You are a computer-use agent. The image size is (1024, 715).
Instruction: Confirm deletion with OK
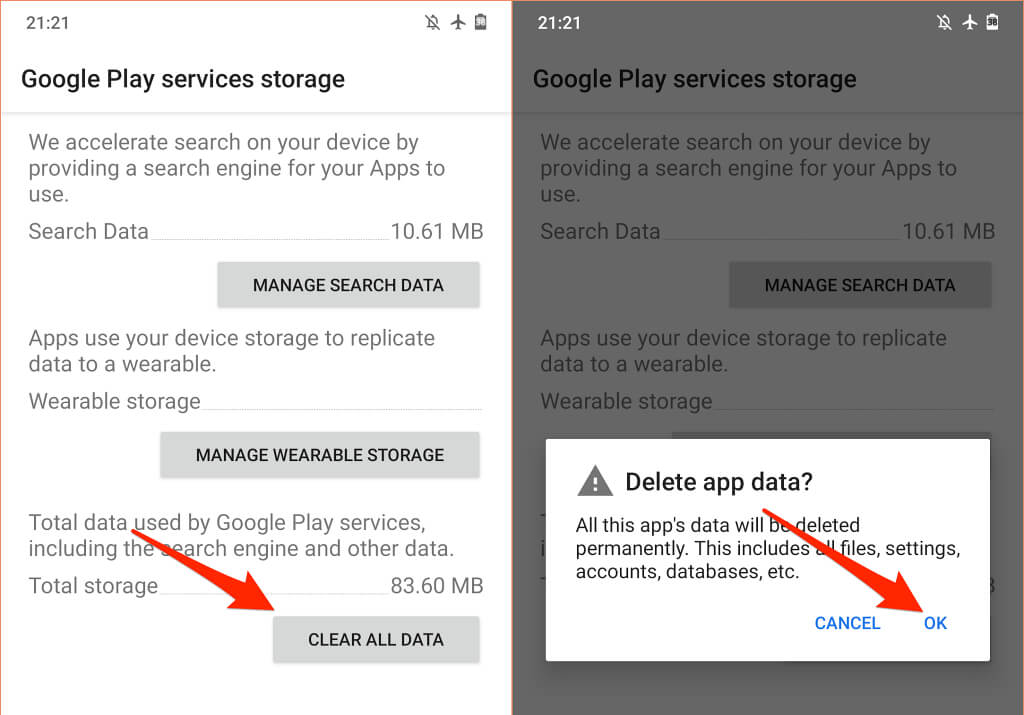pyautogui.click(x=935, y=623)
